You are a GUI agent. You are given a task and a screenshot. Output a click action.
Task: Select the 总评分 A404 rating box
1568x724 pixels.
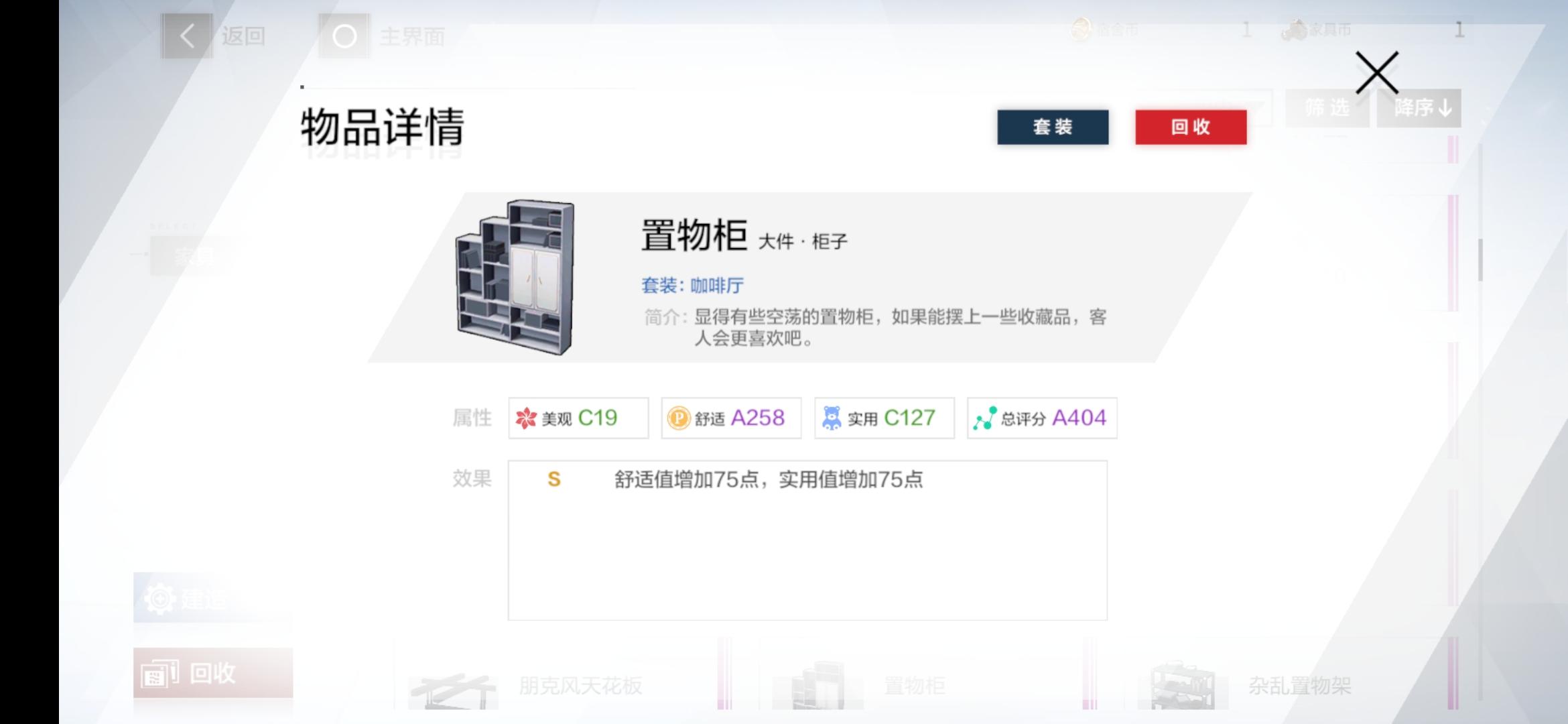[x=1042, y=418]
